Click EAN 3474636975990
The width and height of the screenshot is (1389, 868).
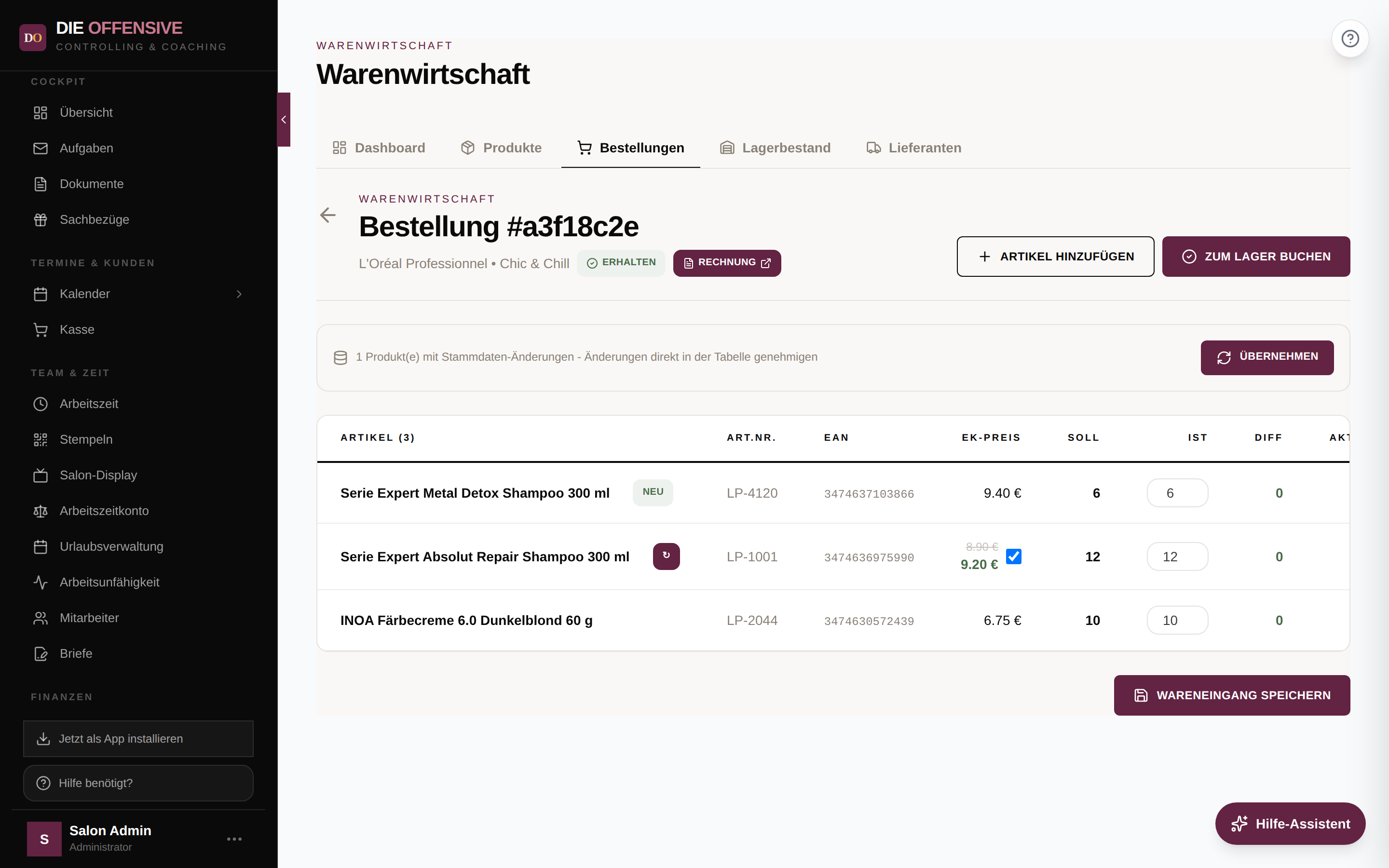point(869,557)
